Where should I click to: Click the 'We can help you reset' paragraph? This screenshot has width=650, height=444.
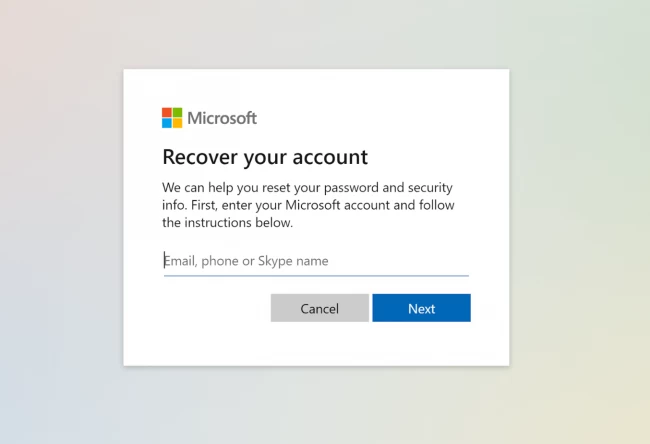coord(308,205)
